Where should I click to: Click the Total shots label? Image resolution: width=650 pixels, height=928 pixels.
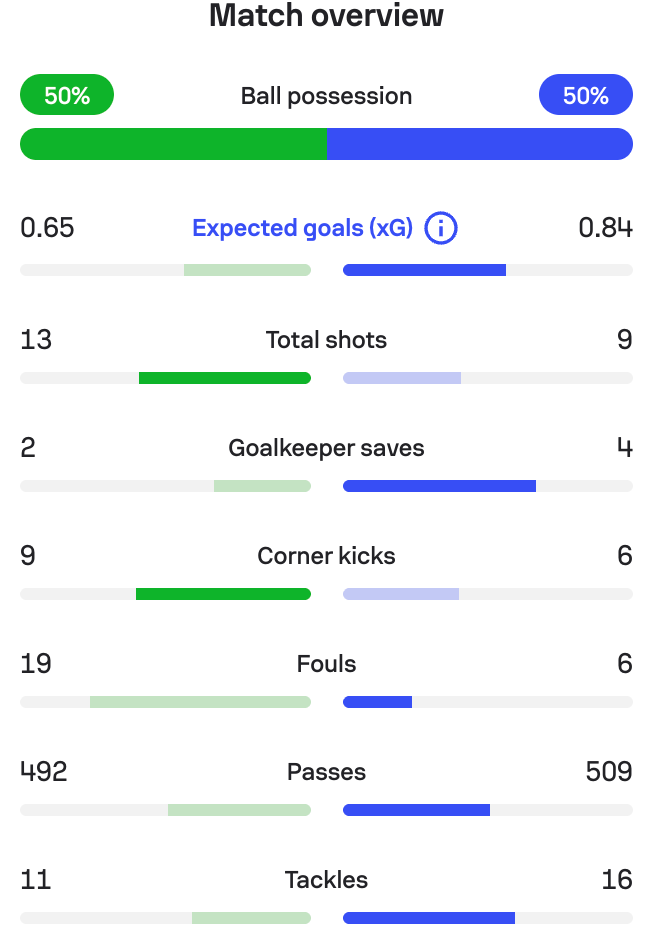(x=326, y=340)
